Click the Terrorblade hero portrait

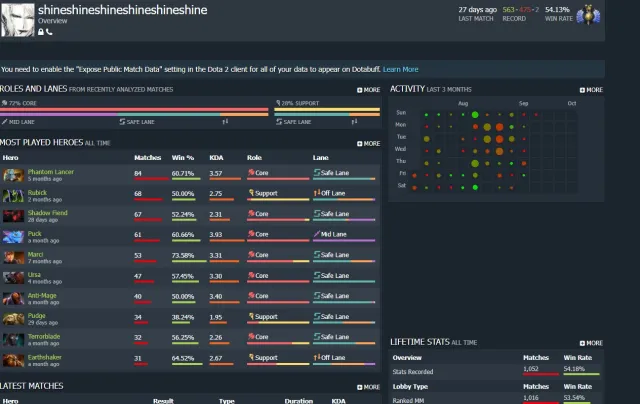[13, 340]
